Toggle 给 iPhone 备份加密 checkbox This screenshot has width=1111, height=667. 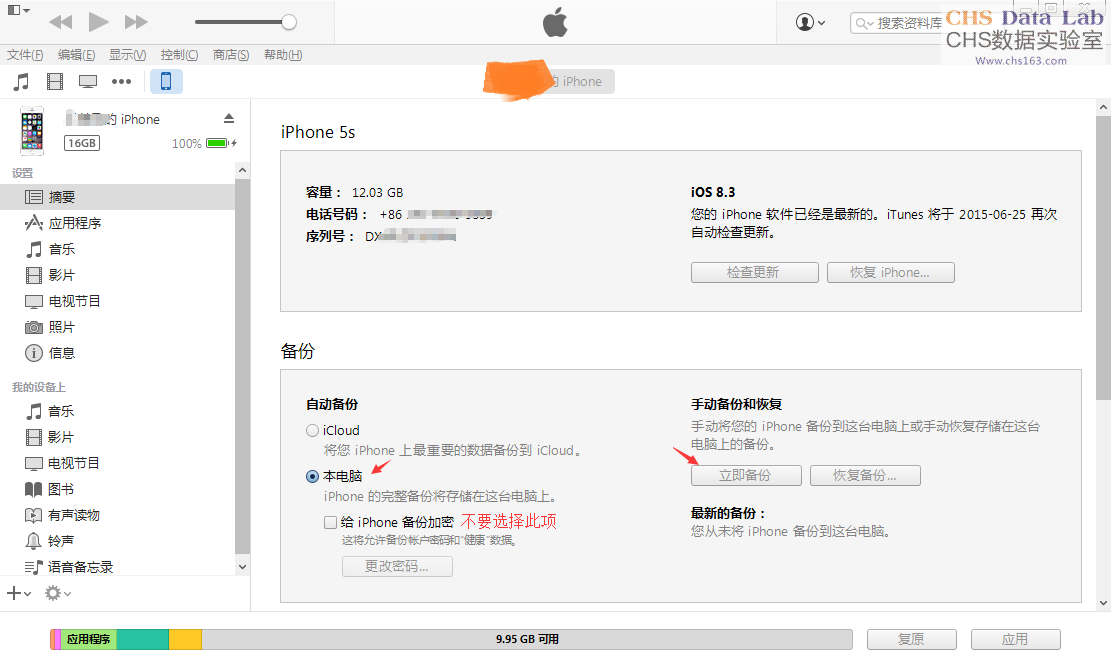tap(330, 522)
